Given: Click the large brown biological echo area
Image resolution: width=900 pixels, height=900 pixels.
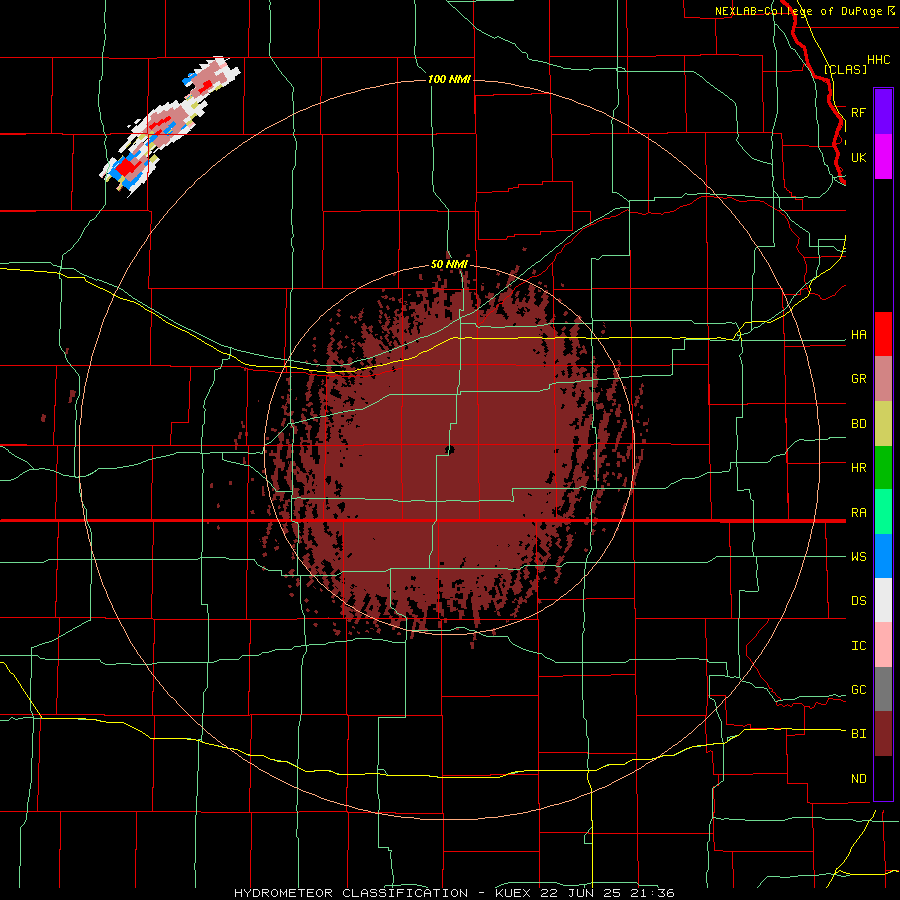Looking at the screenshot, I should pos(453,453).
